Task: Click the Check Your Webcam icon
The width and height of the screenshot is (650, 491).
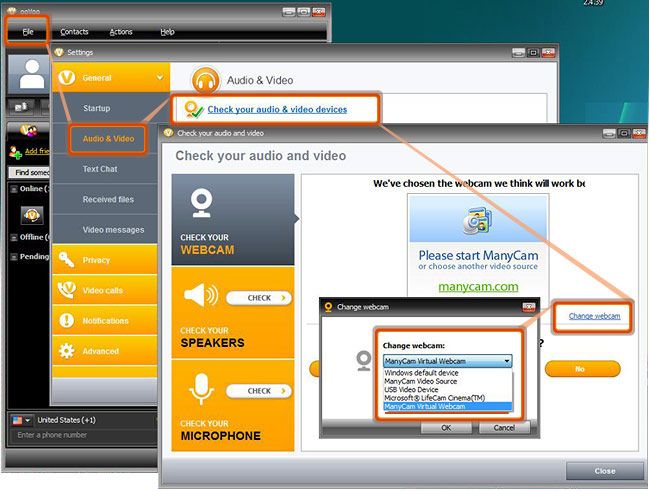Action: click(201, 203)
